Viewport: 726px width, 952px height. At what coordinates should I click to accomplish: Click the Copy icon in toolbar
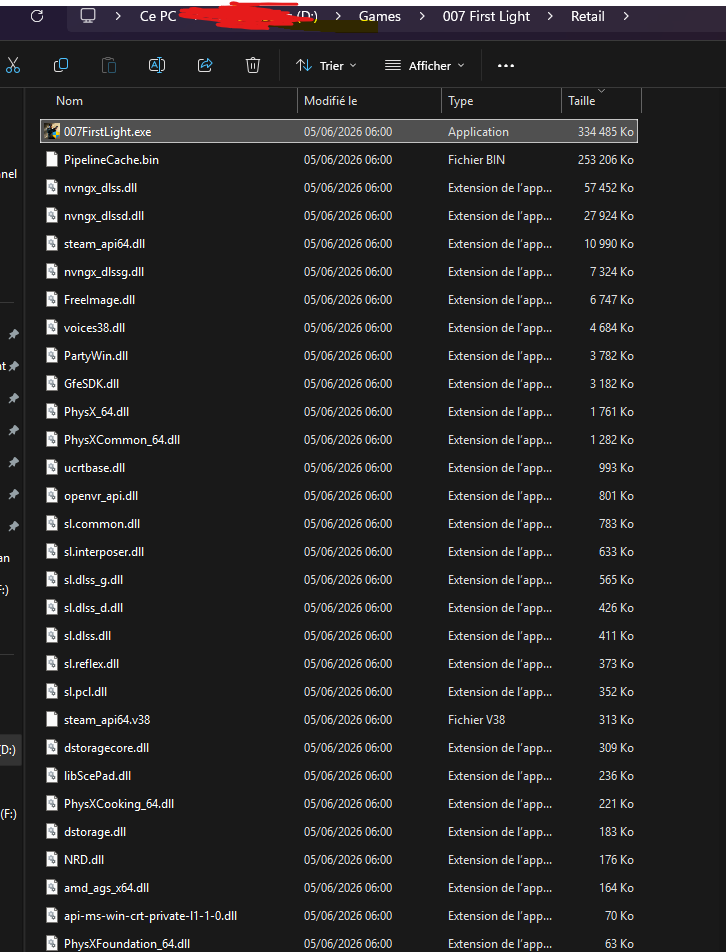pos(61,65)
